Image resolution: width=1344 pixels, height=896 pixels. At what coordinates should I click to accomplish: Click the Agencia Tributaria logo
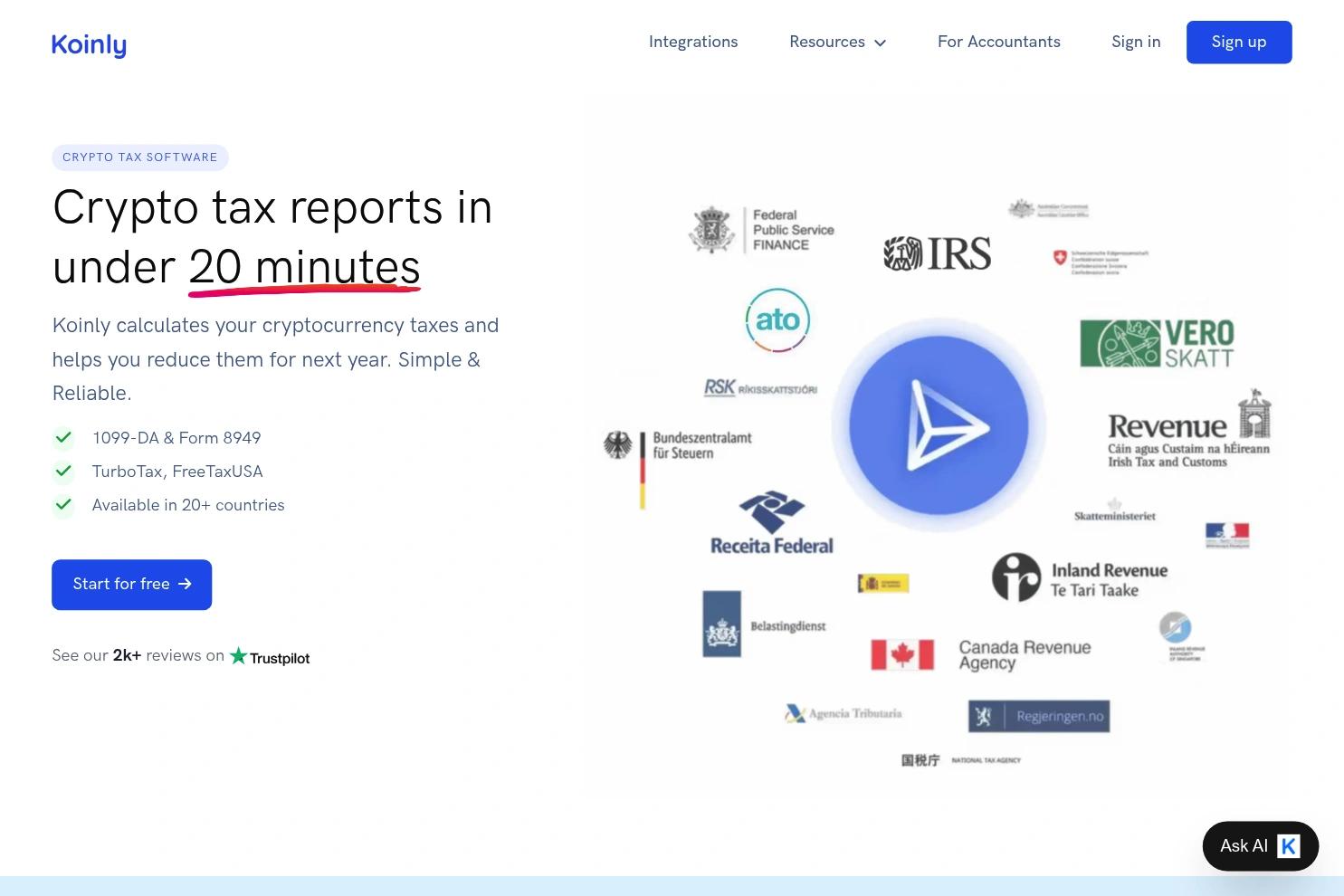click(844, 714)
